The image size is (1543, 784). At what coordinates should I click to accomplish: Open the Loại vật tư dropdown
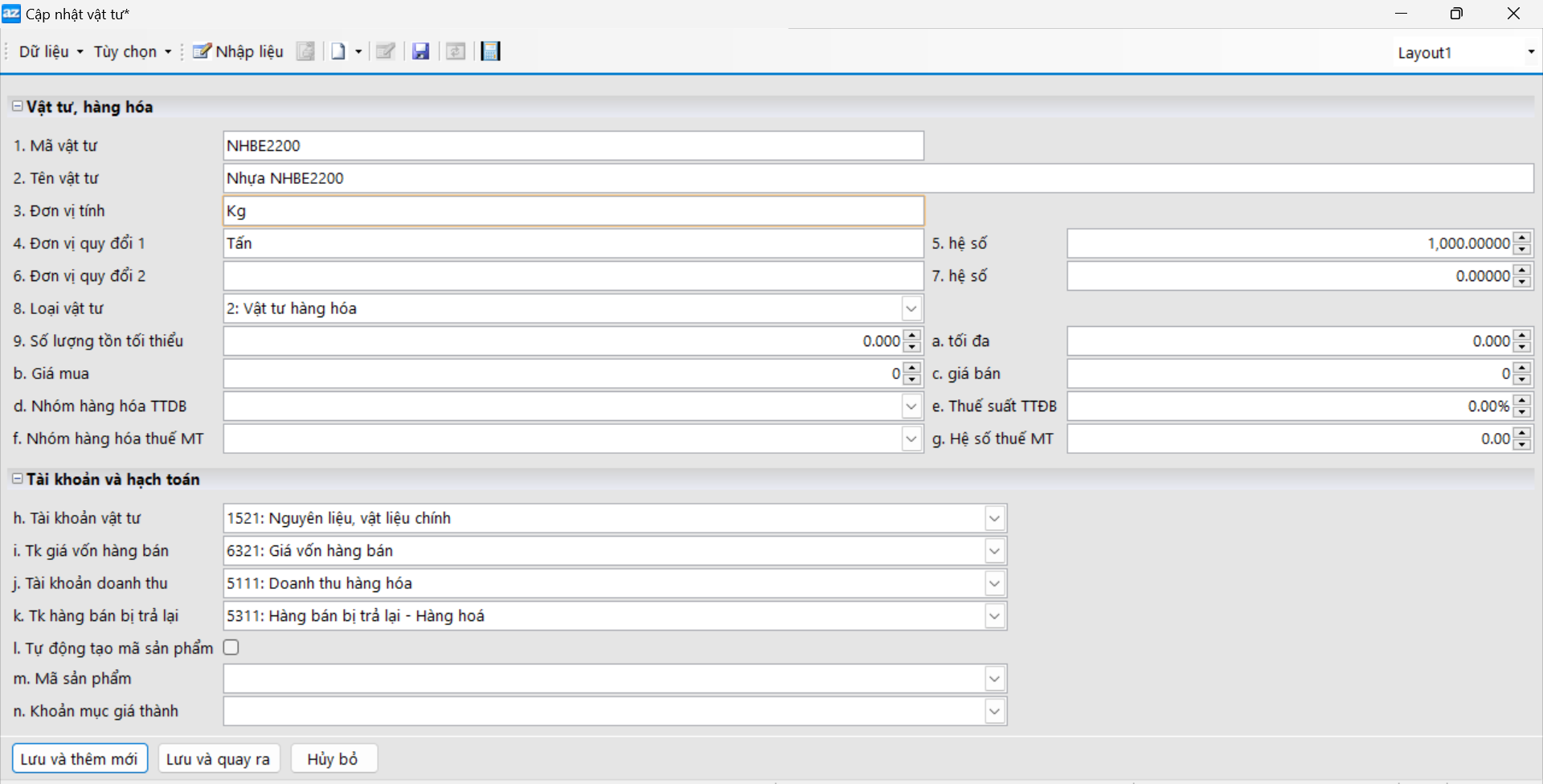[x=911, y=308]
